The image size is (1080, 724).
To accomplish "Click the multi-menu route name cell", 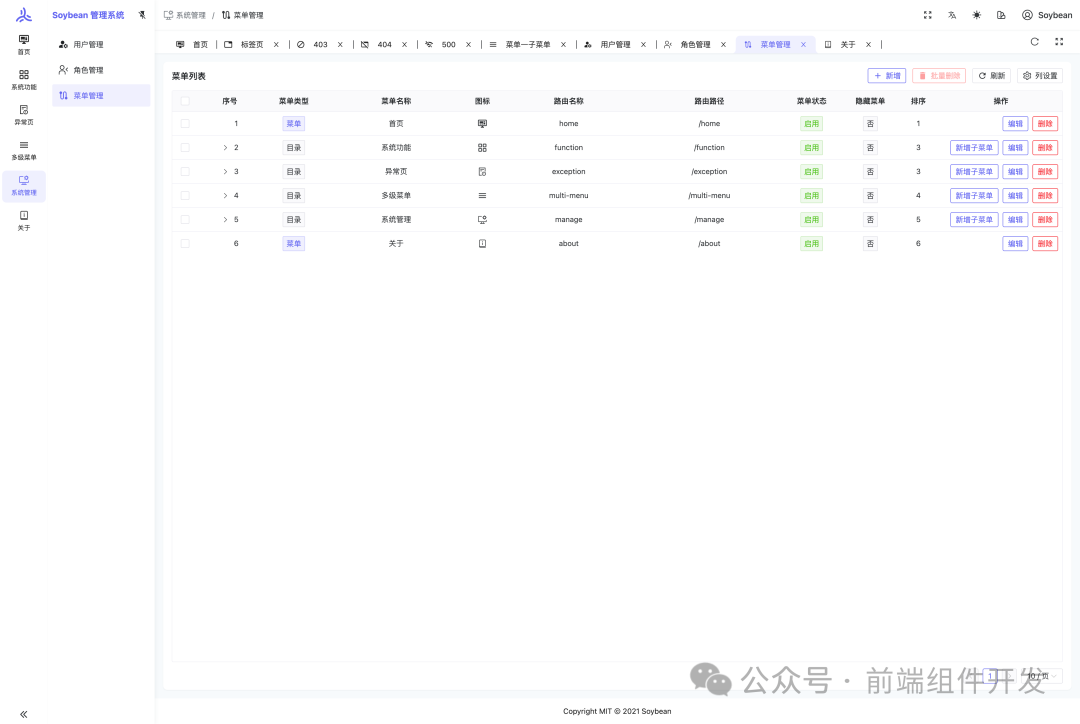I will pyautogui.click(x=568, y=196).
